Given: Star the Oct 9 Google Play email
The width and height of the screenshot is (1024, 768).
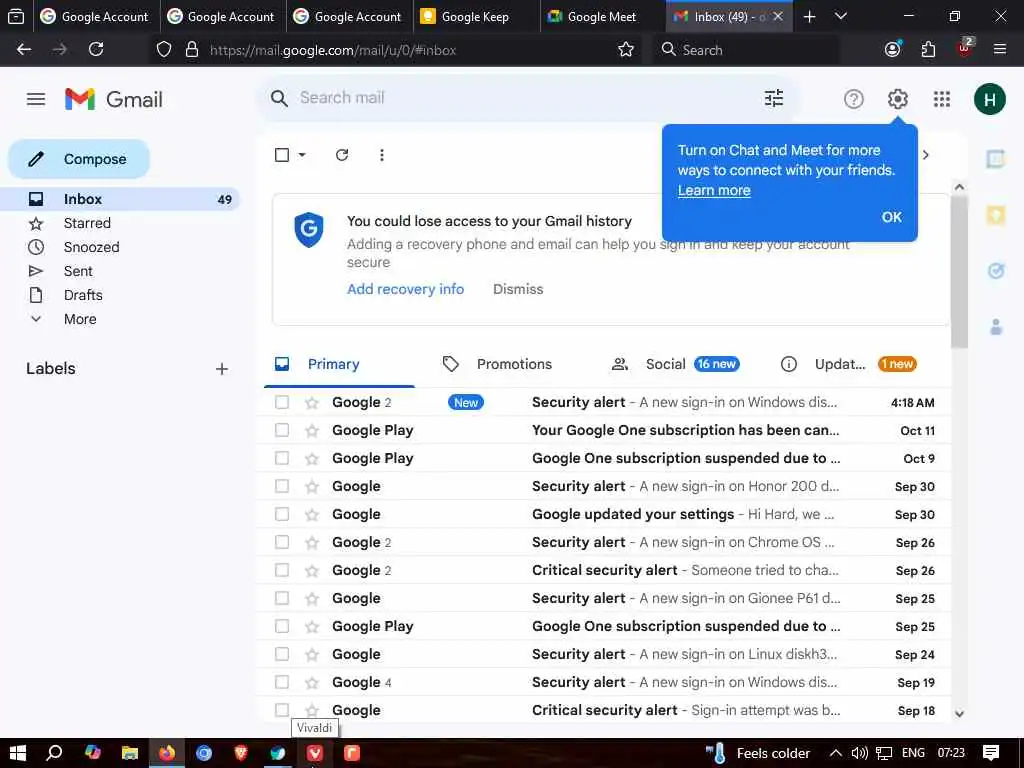Looking at the screenshot, I should (x=312, y=458).
